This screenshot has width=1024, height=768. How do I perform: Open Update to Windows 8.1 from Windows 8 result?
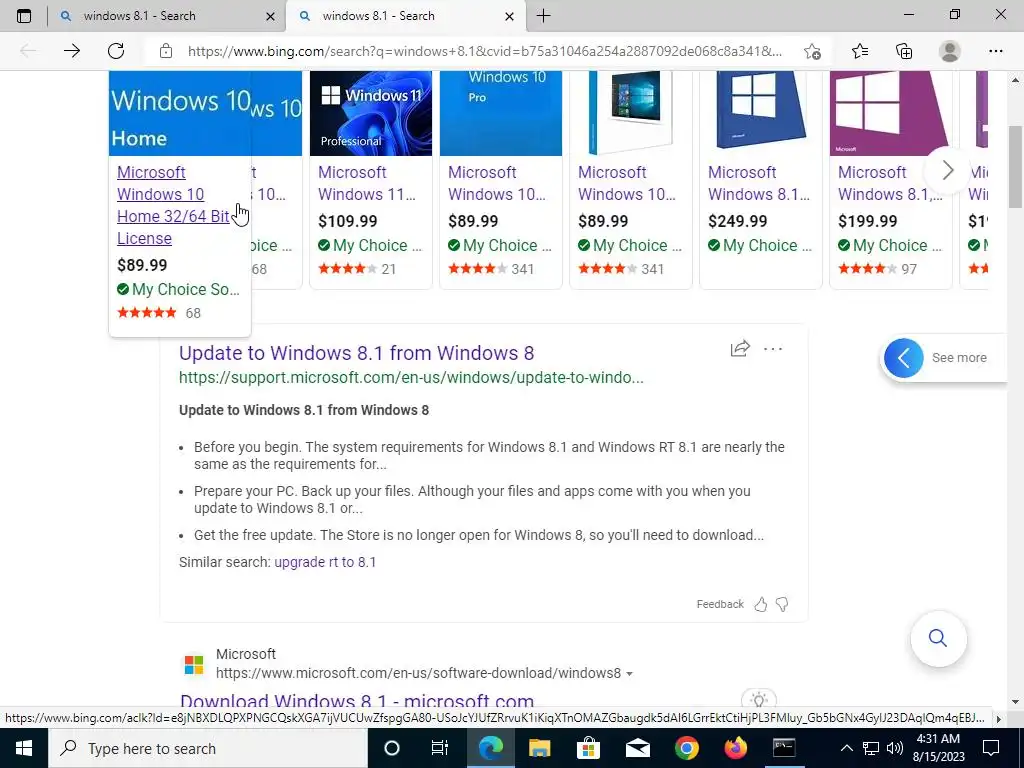357,353
